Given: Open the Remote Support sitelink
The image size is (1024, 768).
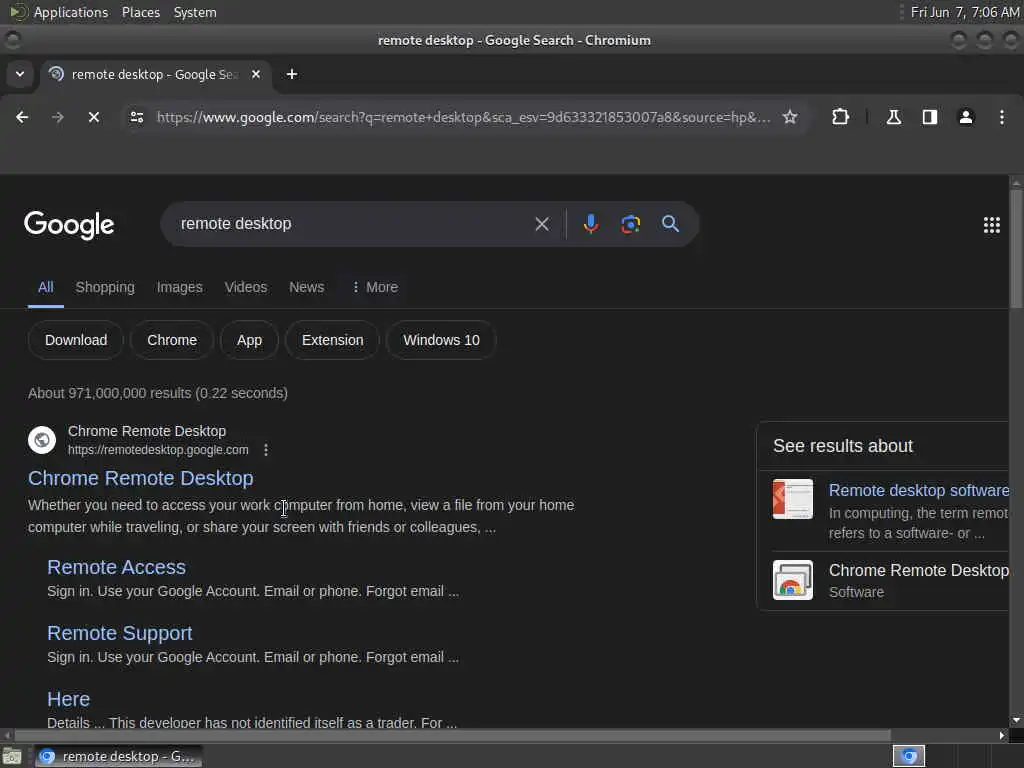Looking at the screenshot, I should coord(120,633).
